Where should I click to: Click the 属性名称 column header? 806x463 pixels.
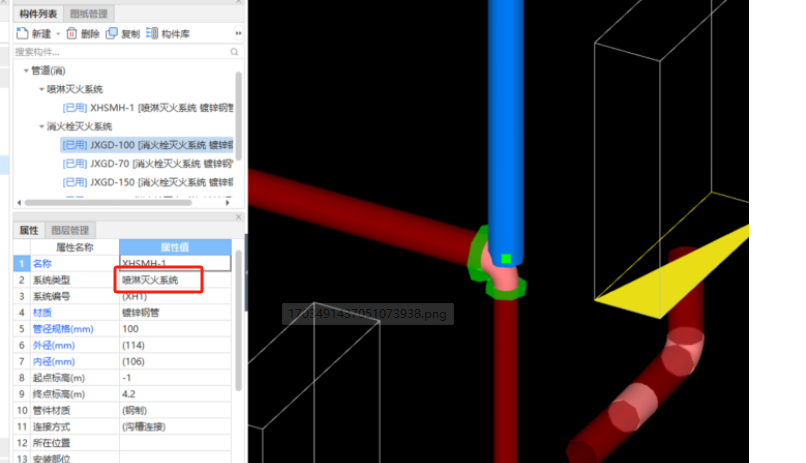pyautogui.click(x=75, y=247)
